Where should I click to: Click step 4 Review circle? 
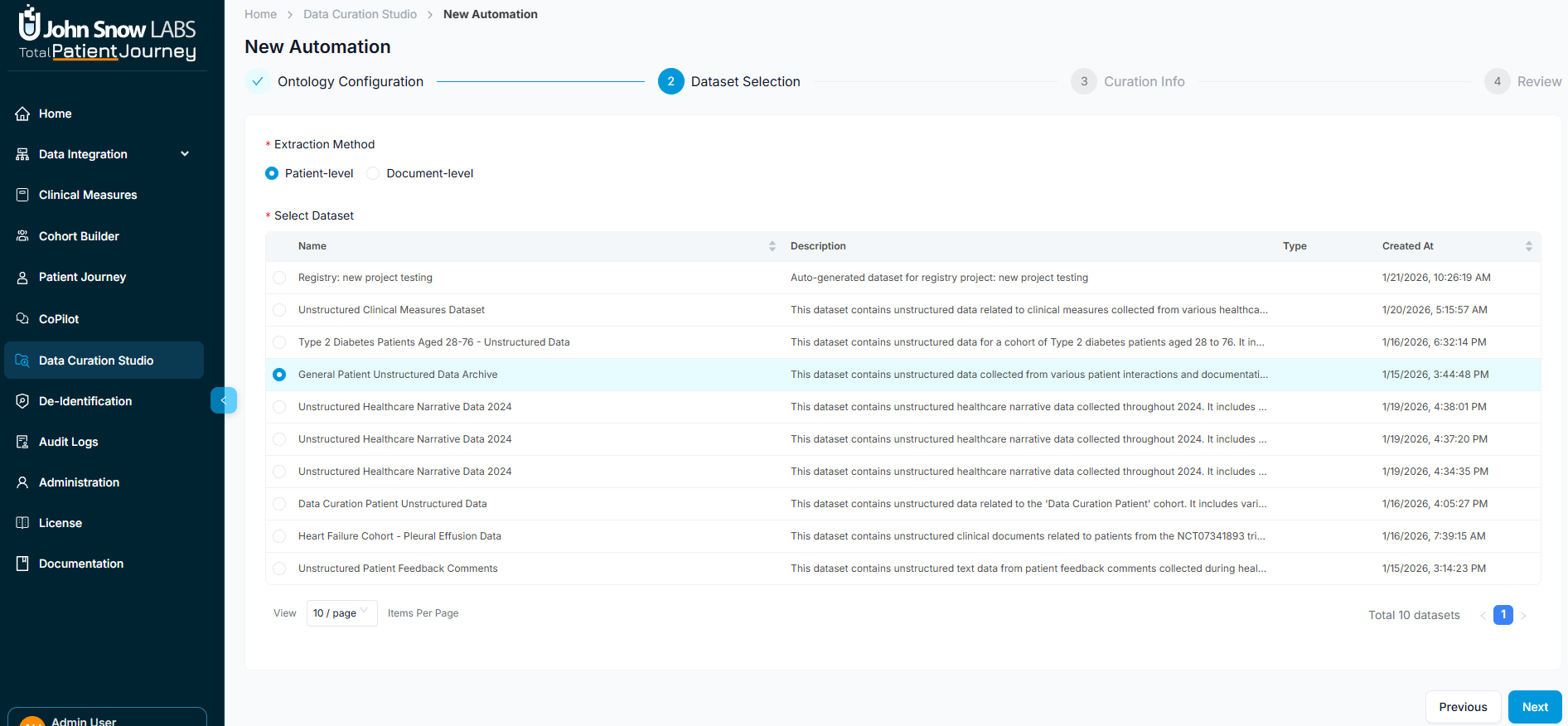pyautogui.click(x=1498, y=81)
